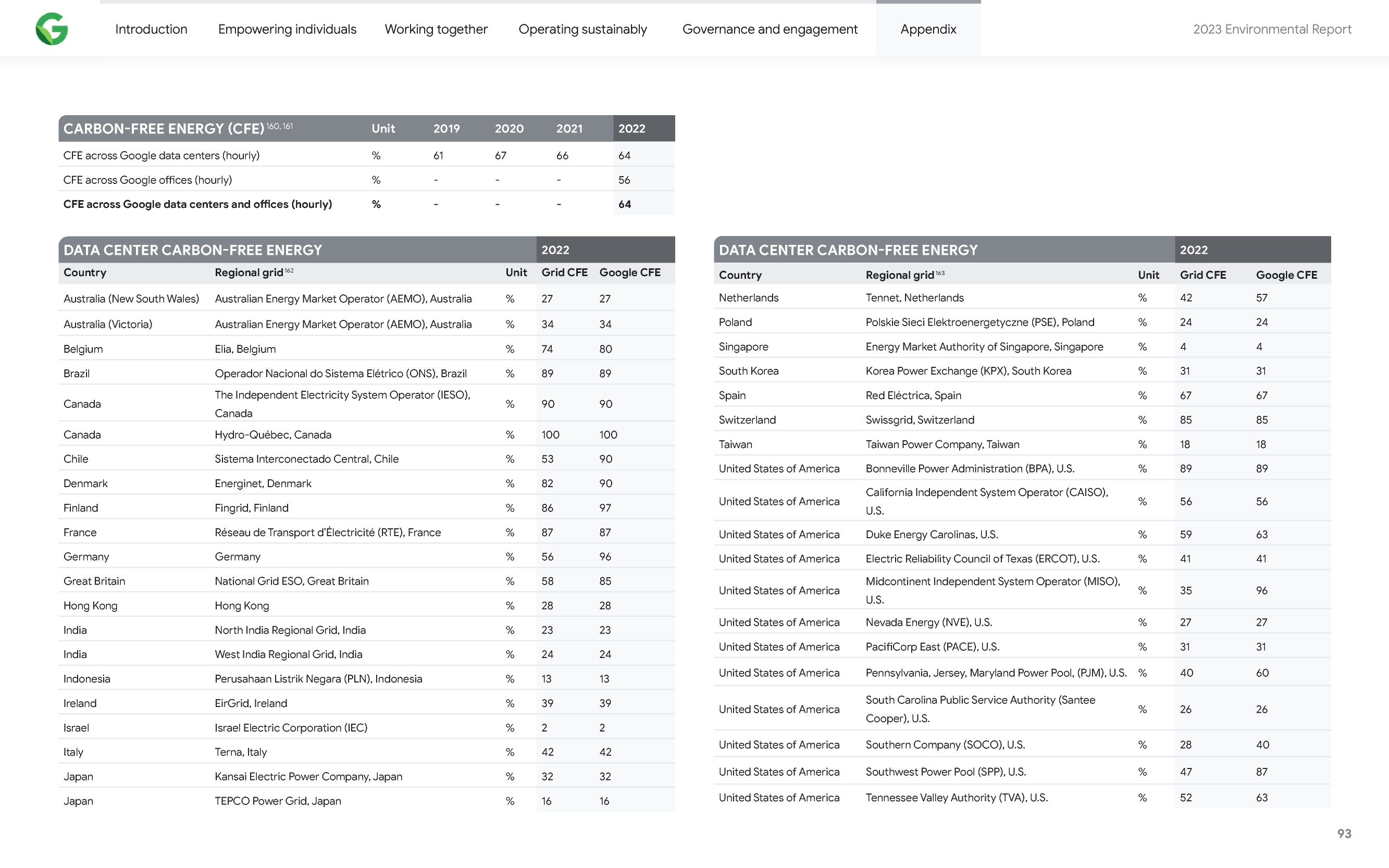Click PacifiCorp East (PACE), U.S.
The height and width of the screenshot is (868, 1389).
tap(932, 647)
